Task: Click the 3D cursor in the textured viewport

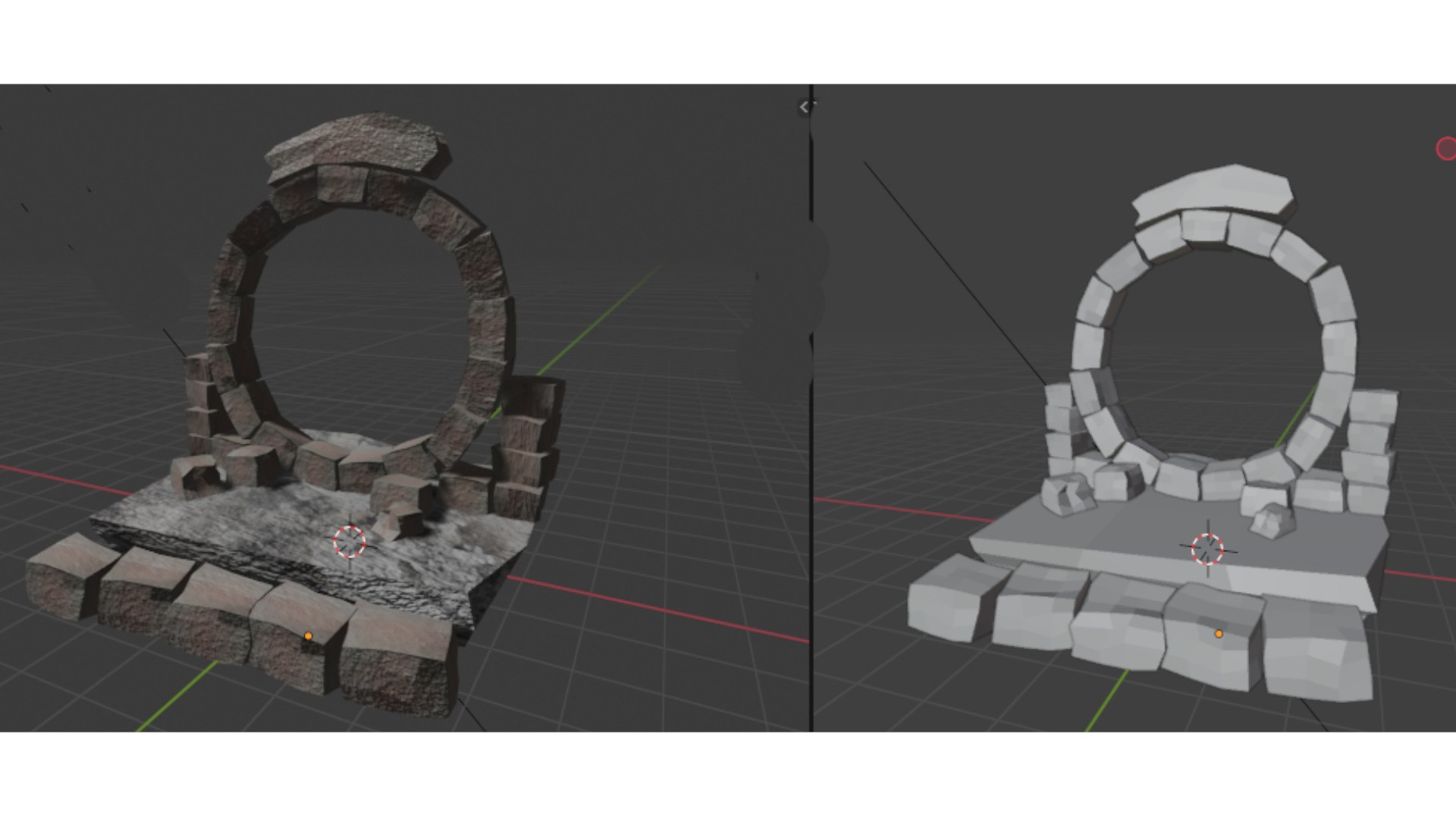Action: [x=350, y=542]
